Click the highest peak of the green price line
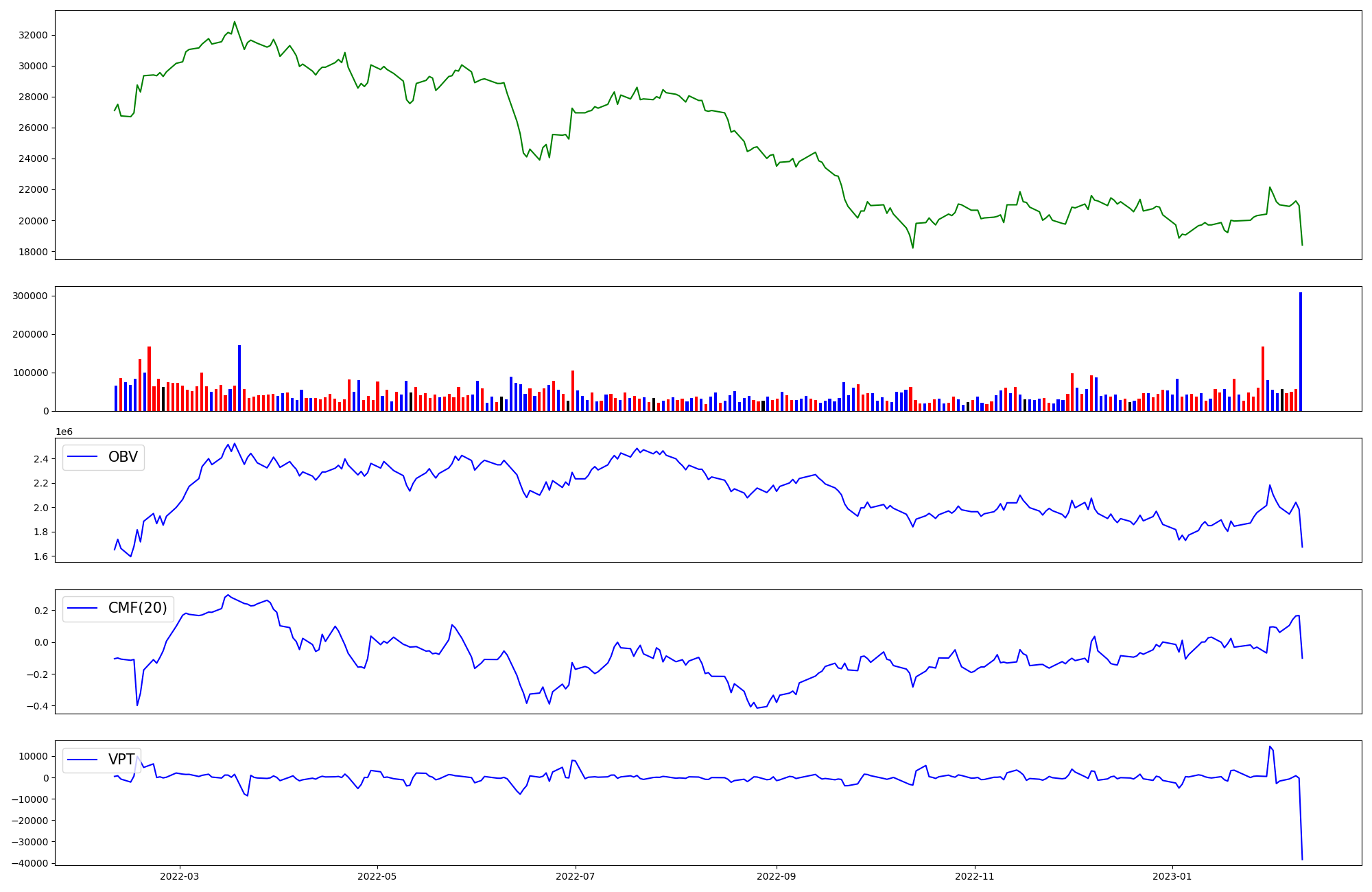The width and height of the screenshot is (1372, 892). coord(235,22)
